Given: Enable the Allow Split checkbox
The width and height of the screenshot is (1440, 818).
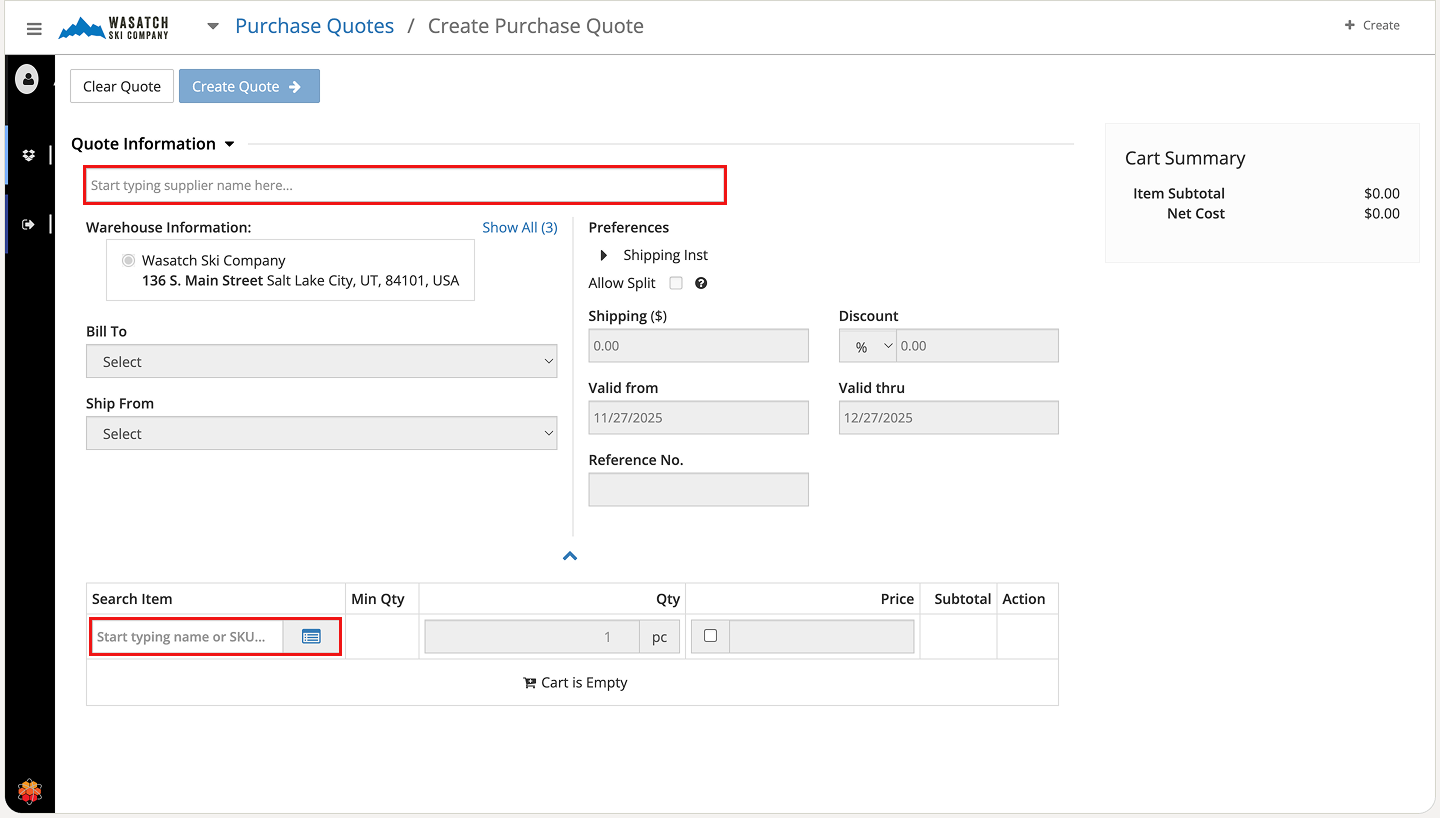Looking at the screenshot, I should coord(676,283).
